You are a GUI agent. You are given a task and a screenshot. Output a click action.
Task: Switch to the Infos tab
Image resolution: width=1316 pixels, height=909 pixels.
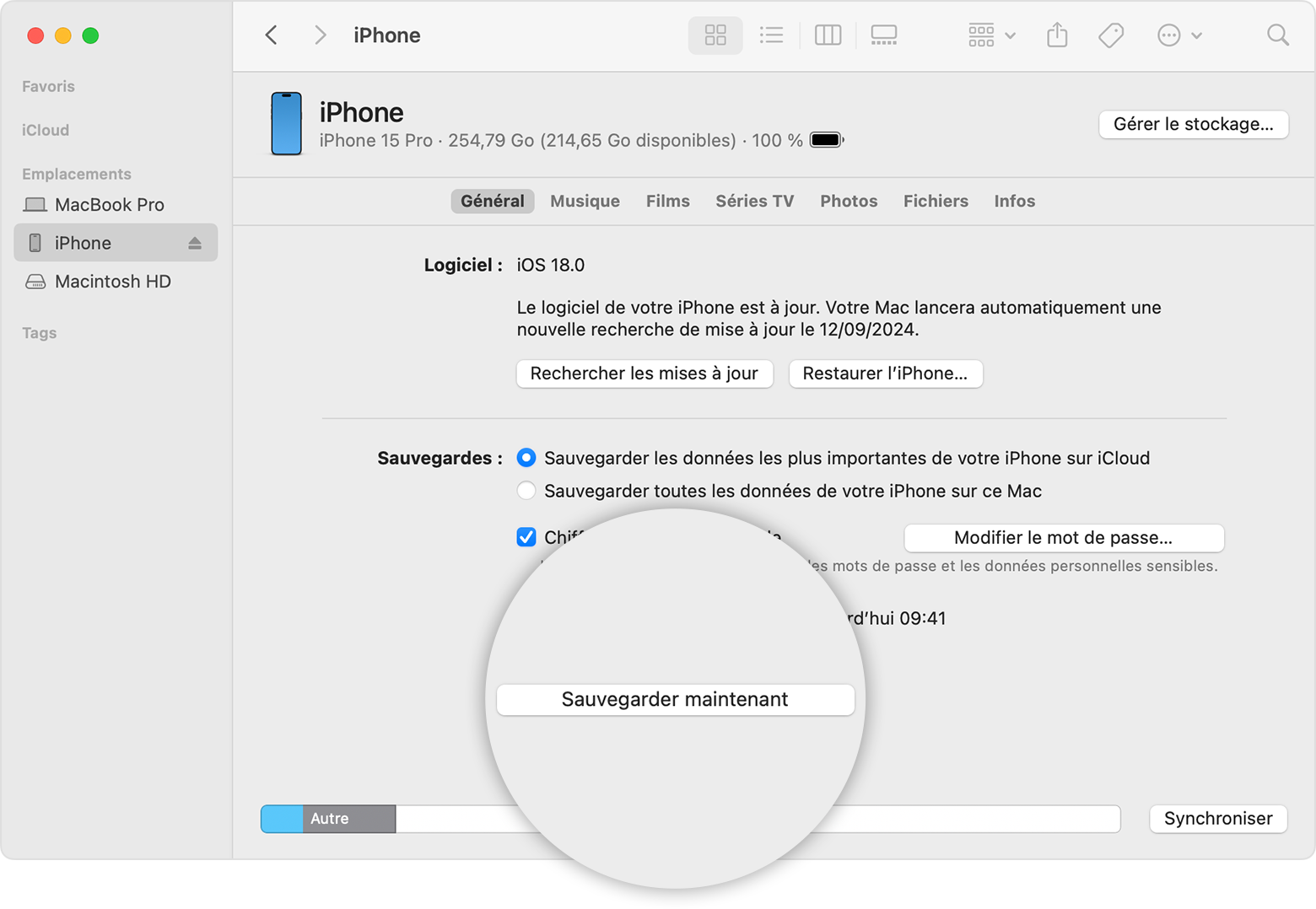click(x=1014, y=201)
